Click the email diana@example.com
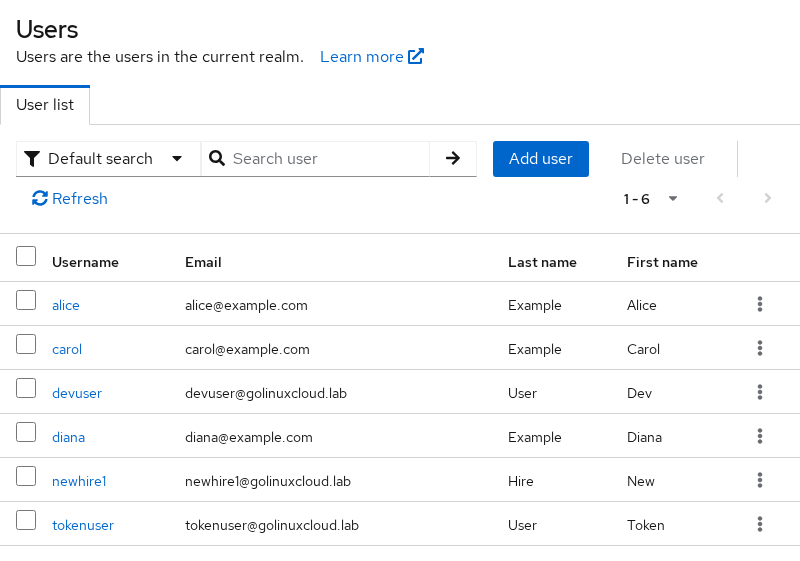The image size is (800, 561). 248,437
